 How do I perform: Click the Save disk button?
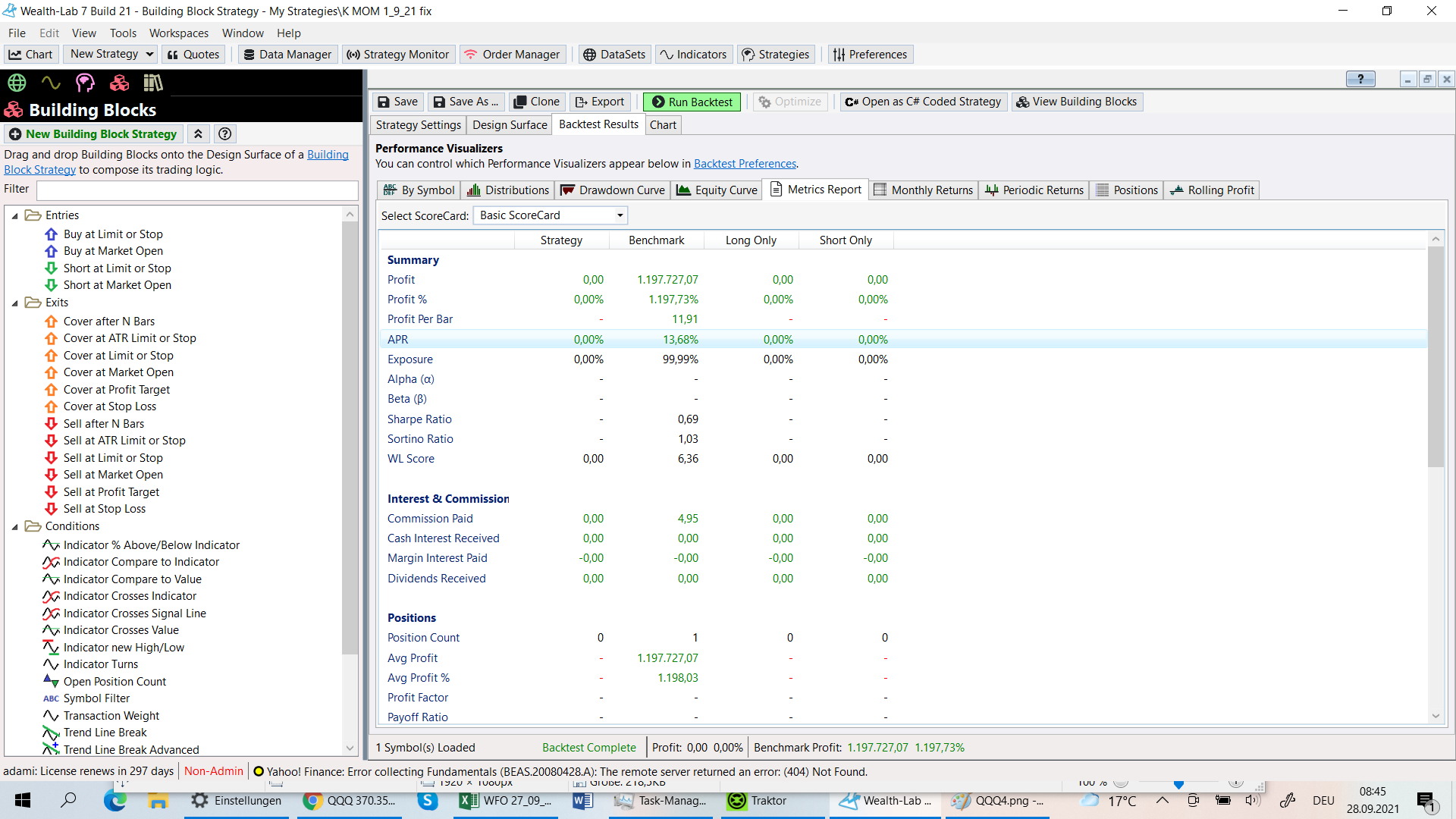pos(397,102)
